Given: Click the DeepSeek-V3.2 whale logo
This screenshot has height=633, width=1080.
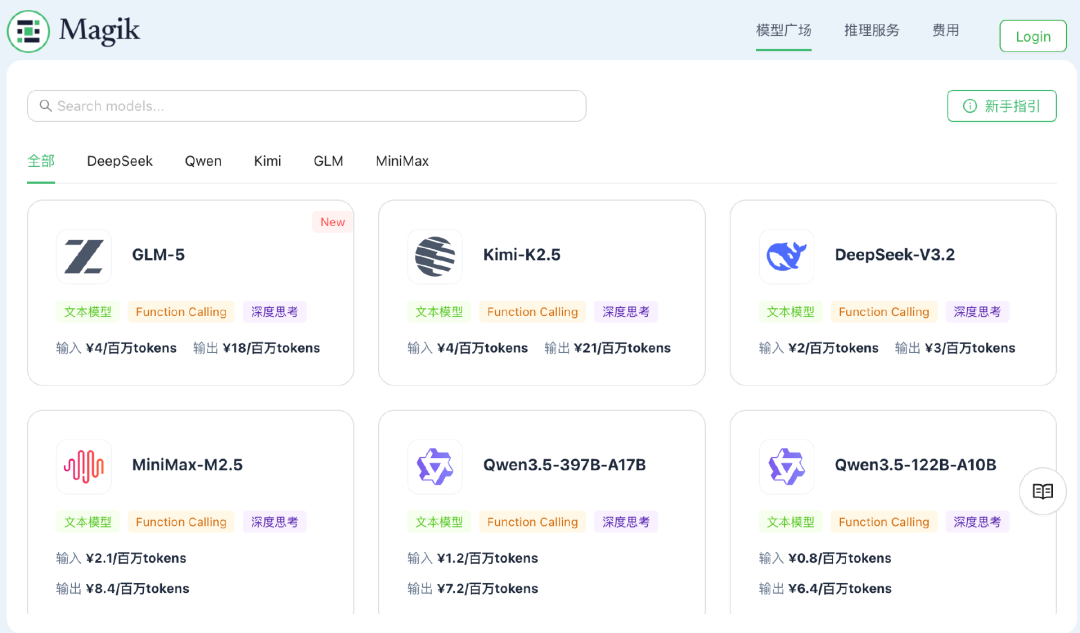Looking at the screenshot, I should click(786, 256).
